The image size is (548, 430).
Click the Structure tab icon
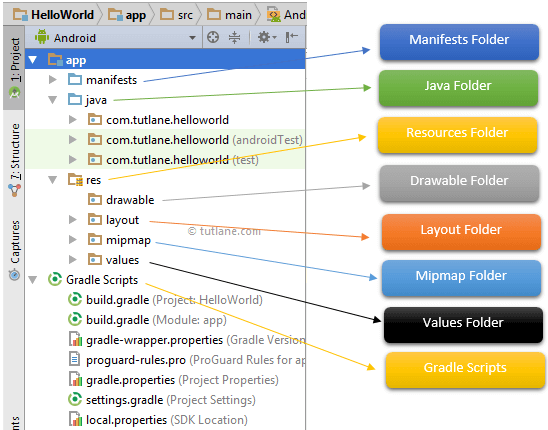[x=14, y=191]
